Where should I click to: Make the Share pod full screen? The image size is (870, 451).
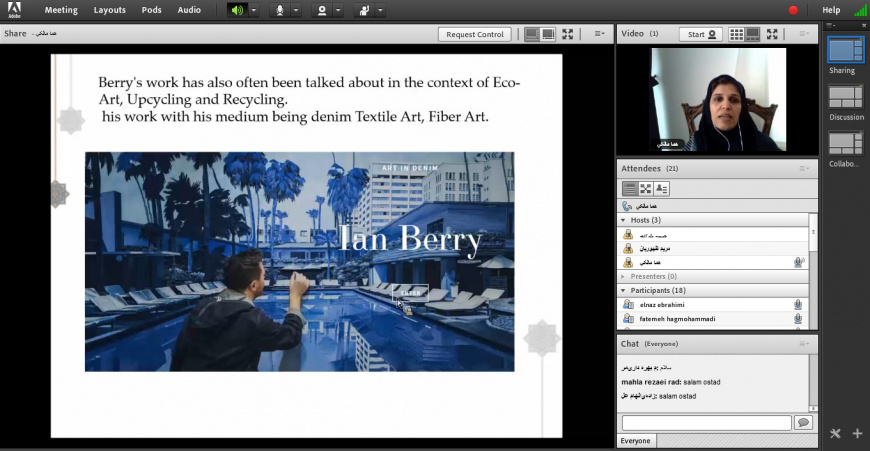[568, 34]
